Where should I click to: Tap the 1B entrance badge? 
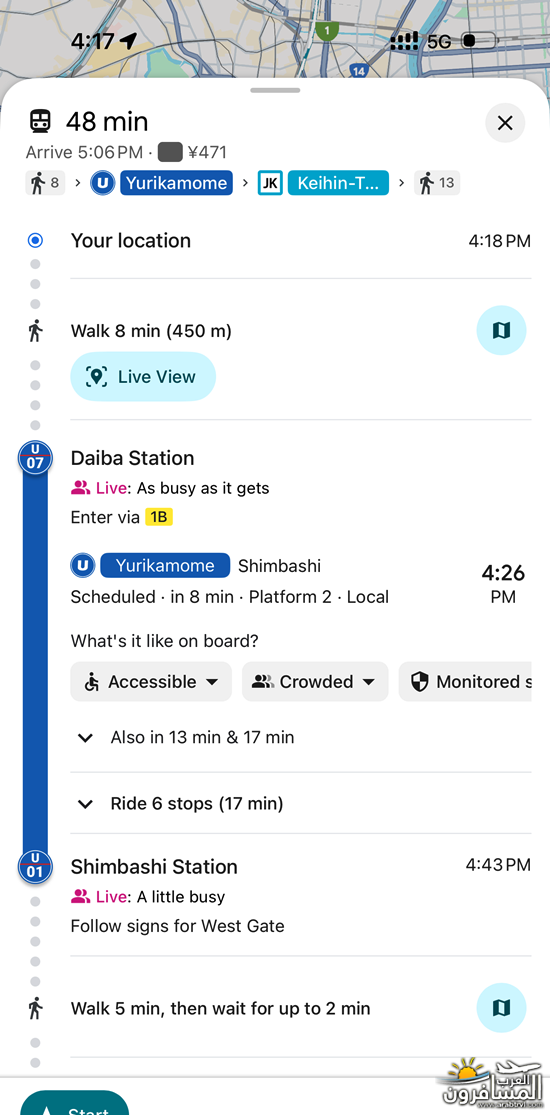(159, 517)
